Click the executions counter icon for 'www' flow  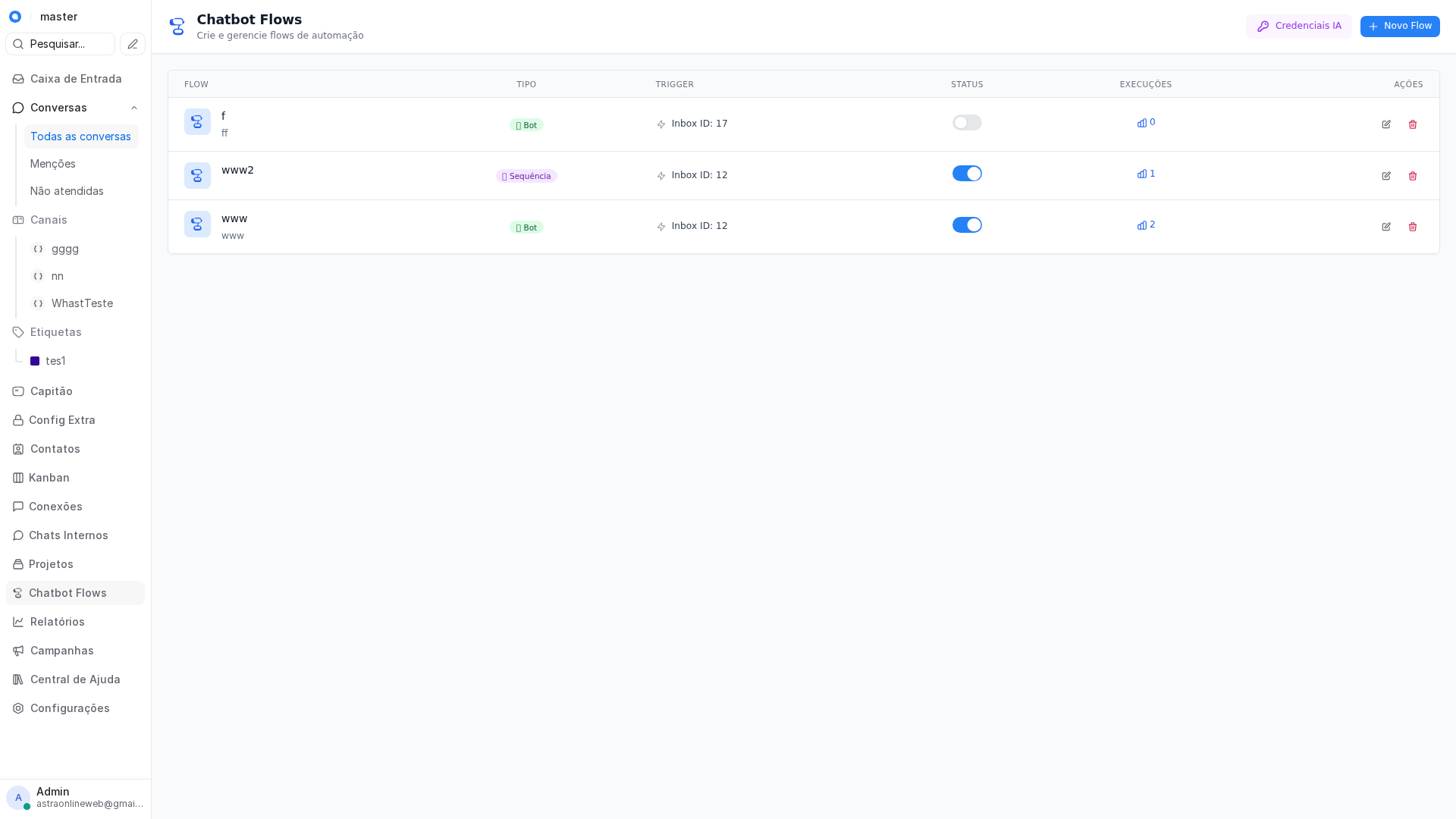[1142, 225]
